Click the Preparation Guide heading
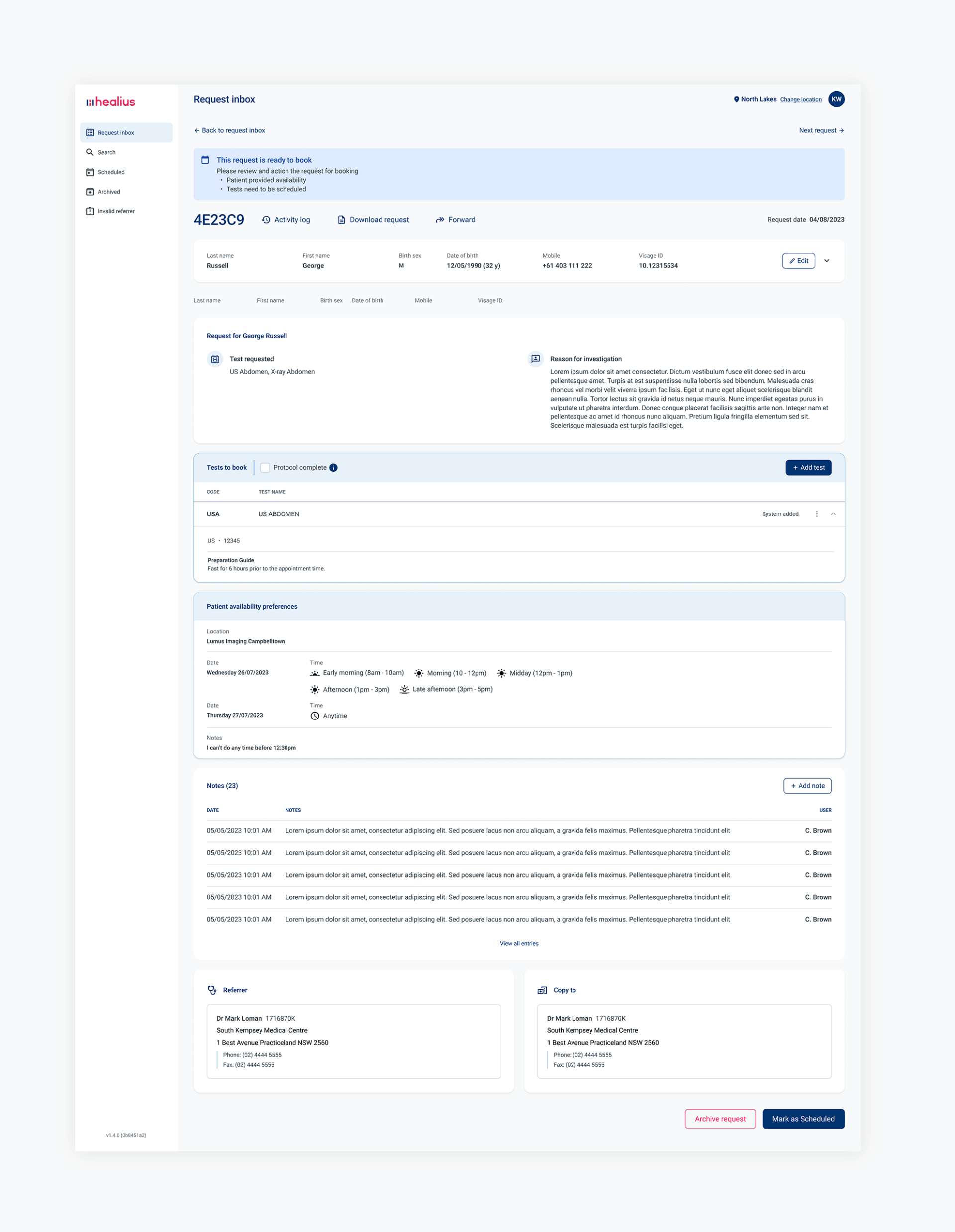 pos(231,560)
